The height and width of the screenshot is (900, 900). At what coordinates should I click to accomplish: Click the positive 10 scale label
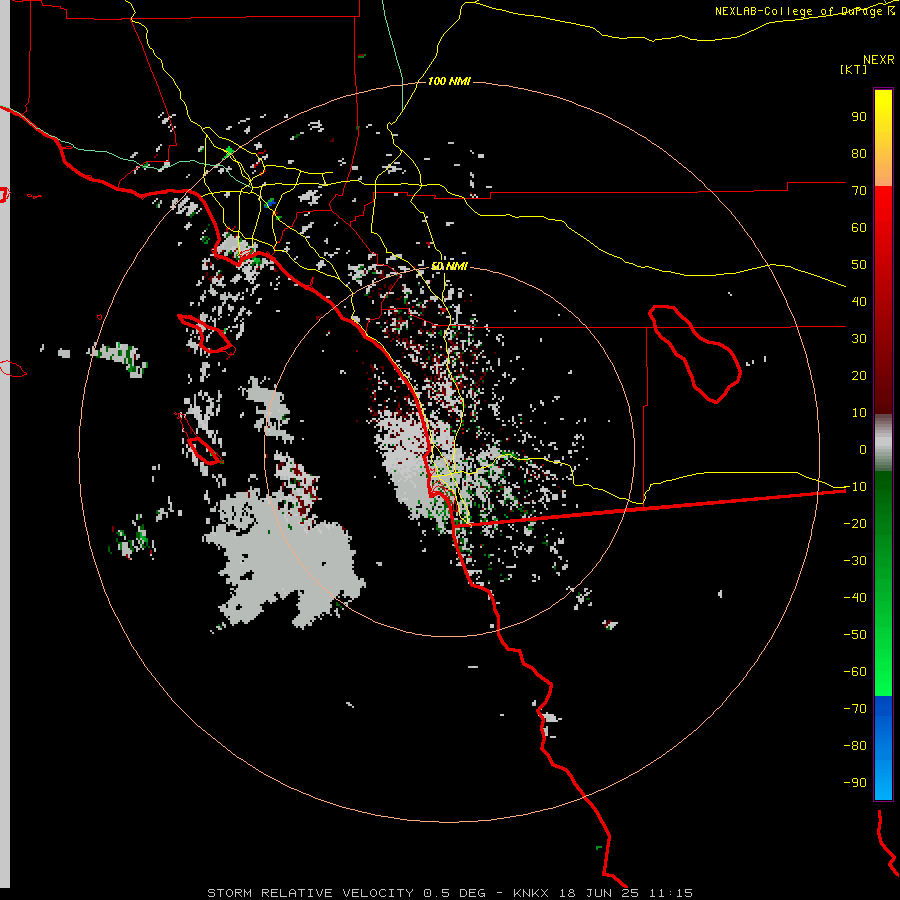859,413
